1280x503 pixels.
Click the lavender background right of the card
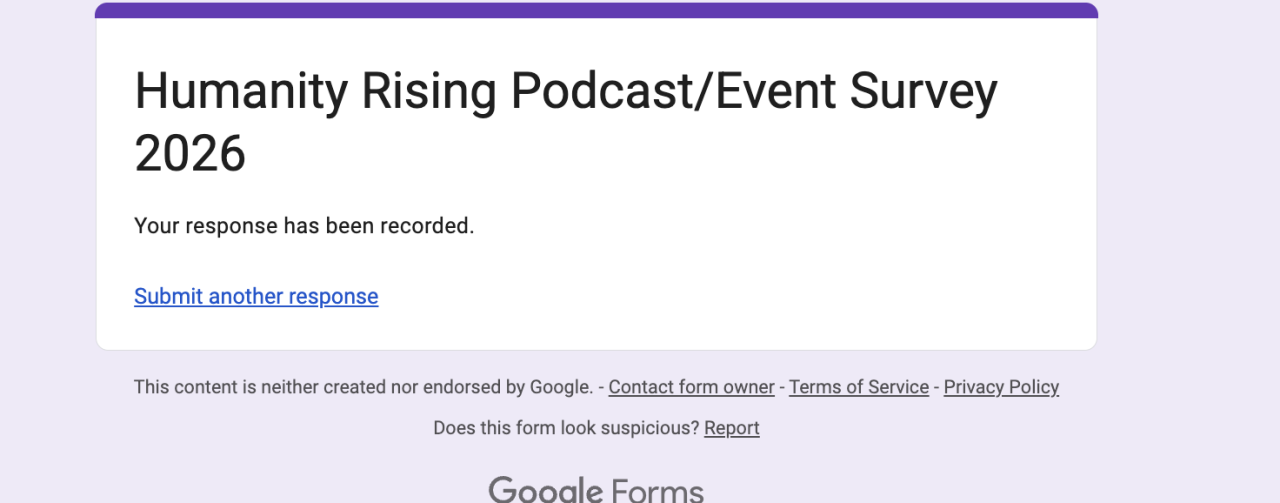(1188, 200)
